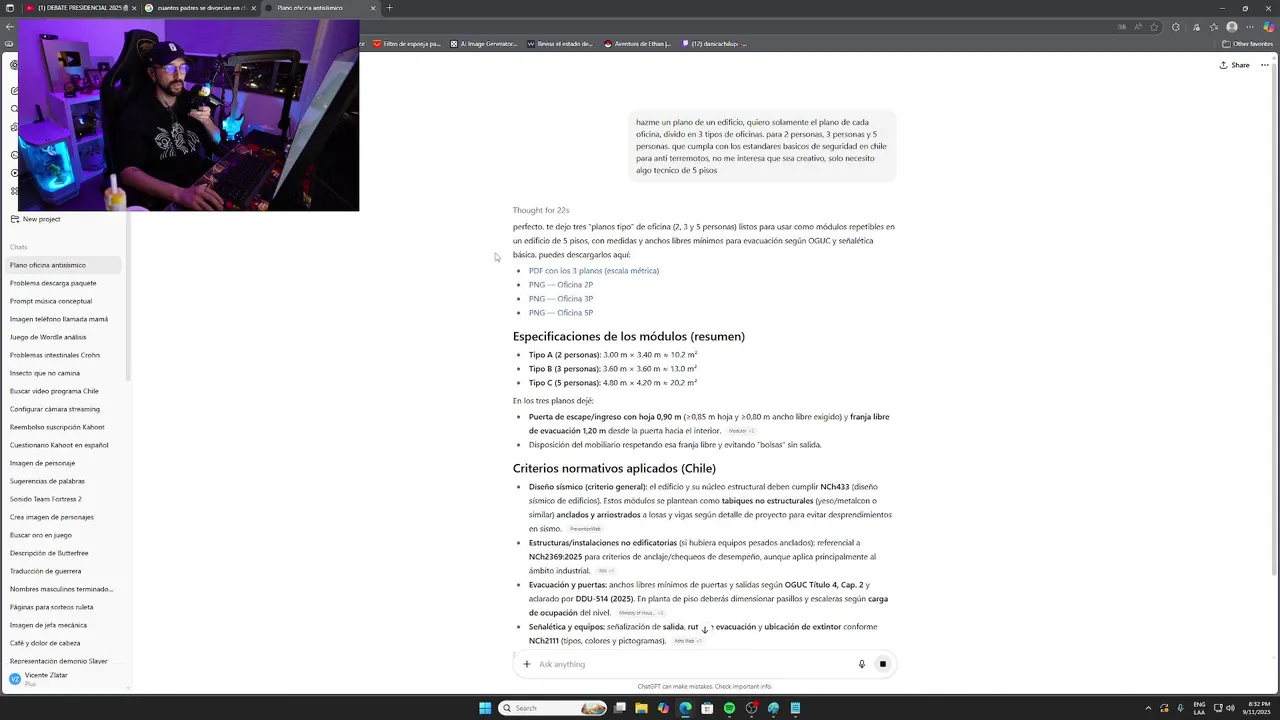Open the PreventionWeb source citation chip
1280x720 pixels.
[x=585, y=529]
